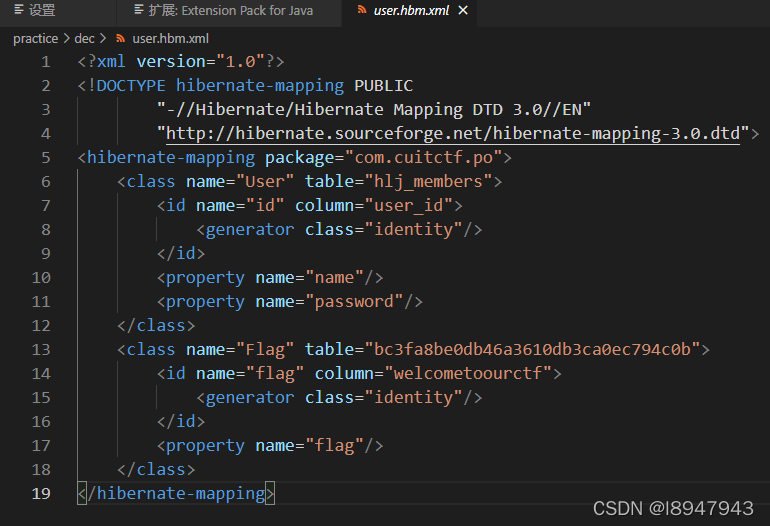Select the user.hbm.xml editor tab
The image size is (770, 526).
tap(411, 10)
